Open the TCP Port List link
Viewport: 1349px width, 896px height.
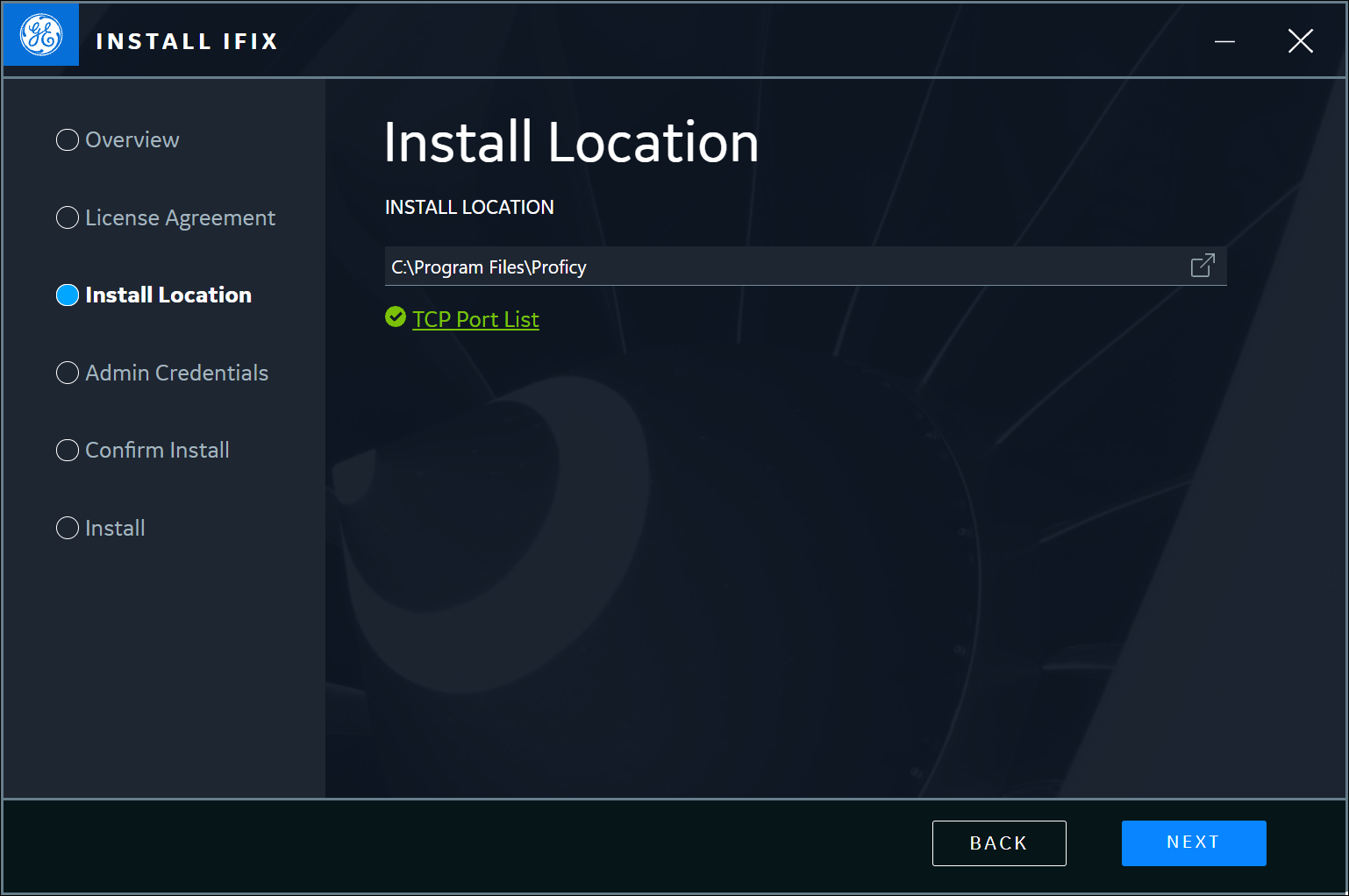[475, 319]
